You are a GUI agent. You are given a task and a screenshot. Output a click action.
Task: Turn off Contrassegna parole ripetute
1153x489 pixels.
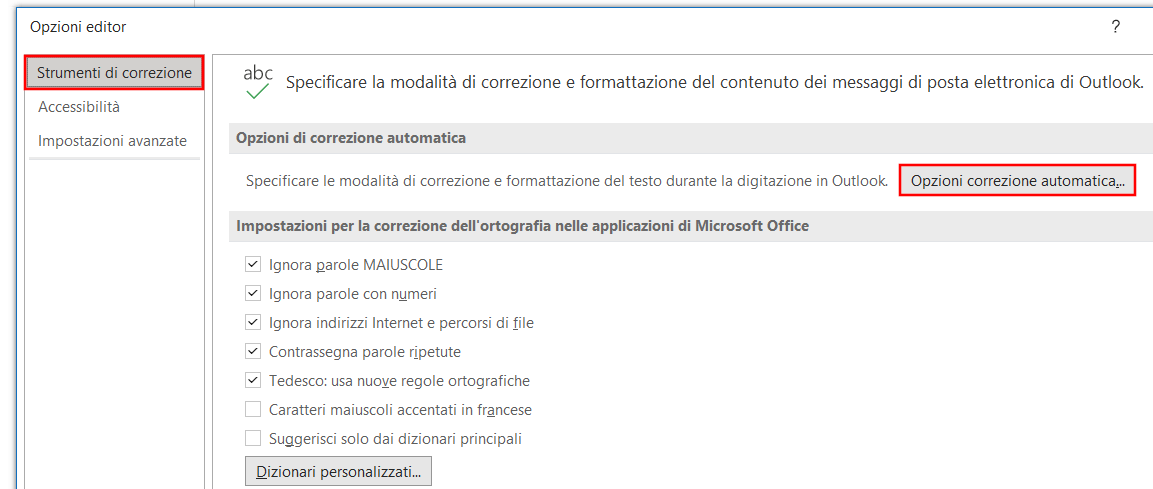[x=253, y=352]
